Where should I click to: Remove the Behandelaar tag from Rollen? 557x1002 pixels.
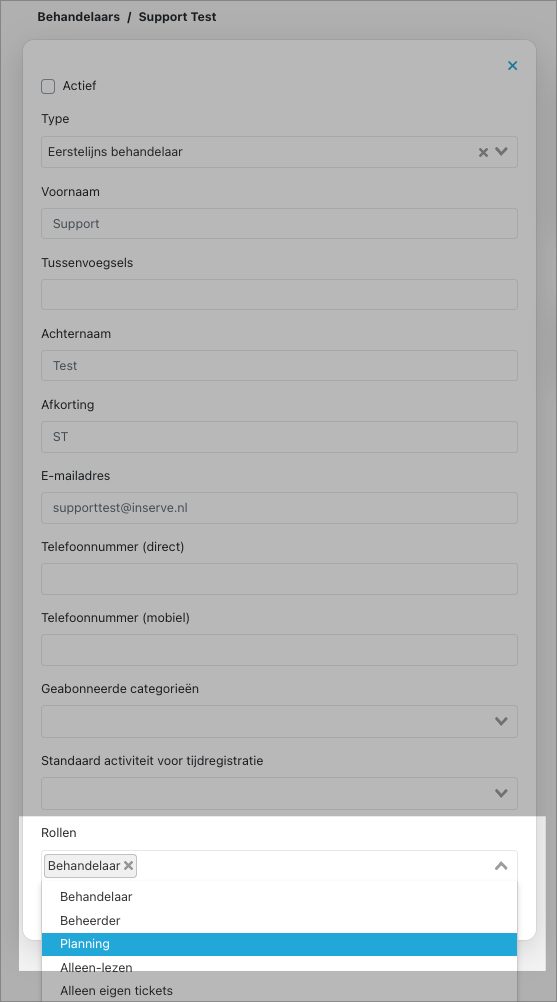[x=128, y=866]
